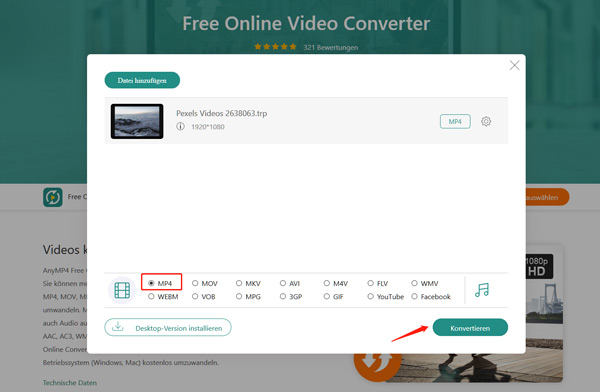Click the Datei hinzufügen button

142,80
